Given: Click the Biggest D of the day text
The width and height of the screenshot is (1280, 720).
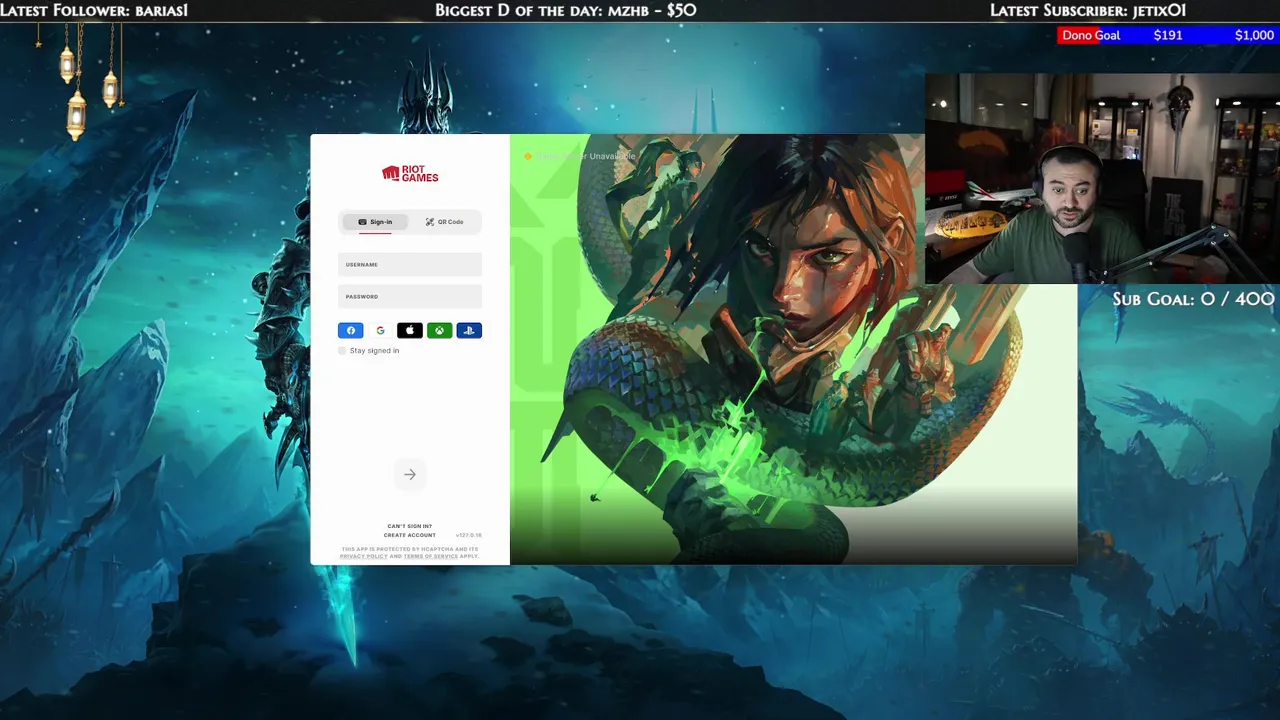Looking at the screenshot, I should coord(566,10).
